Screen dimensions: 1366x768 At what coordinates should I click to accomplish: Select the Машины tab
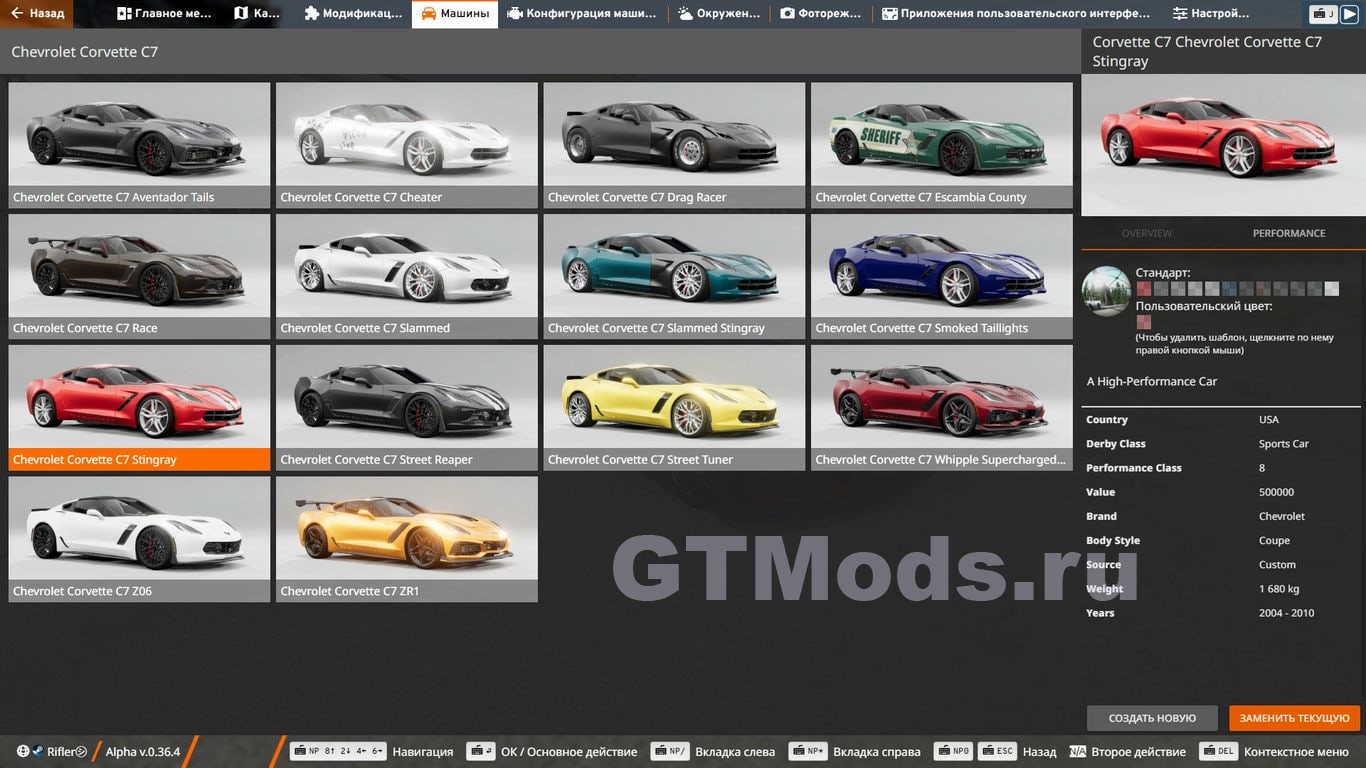(x=455, y=14)
